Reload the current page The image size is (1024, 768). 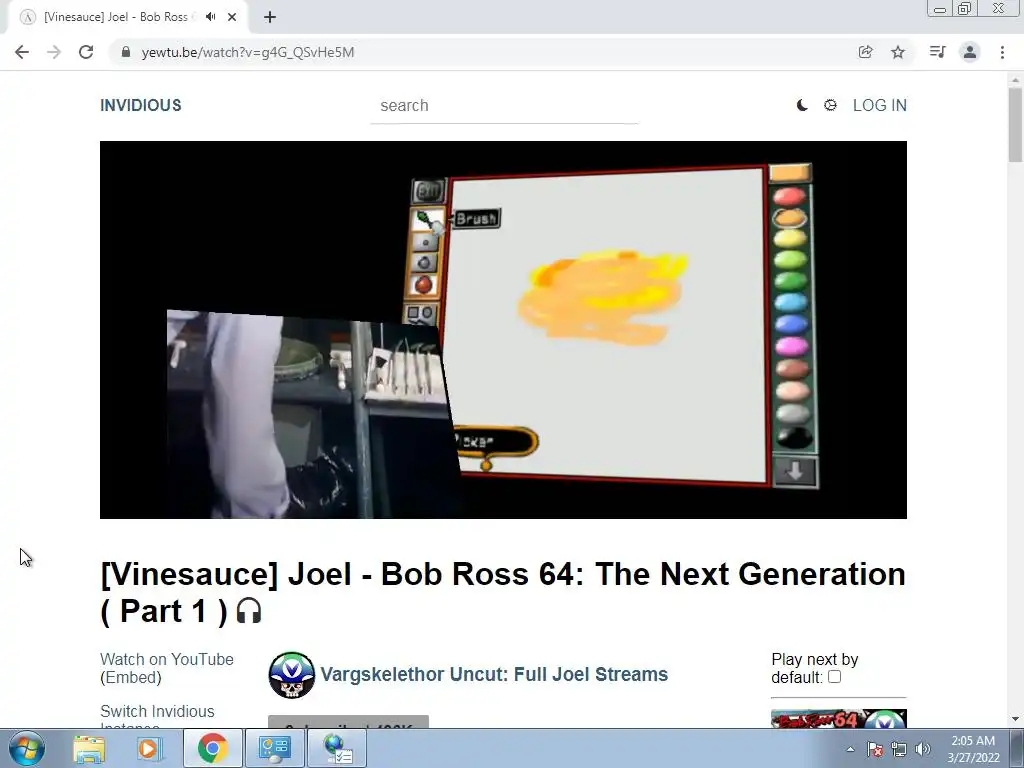[86, 52]
